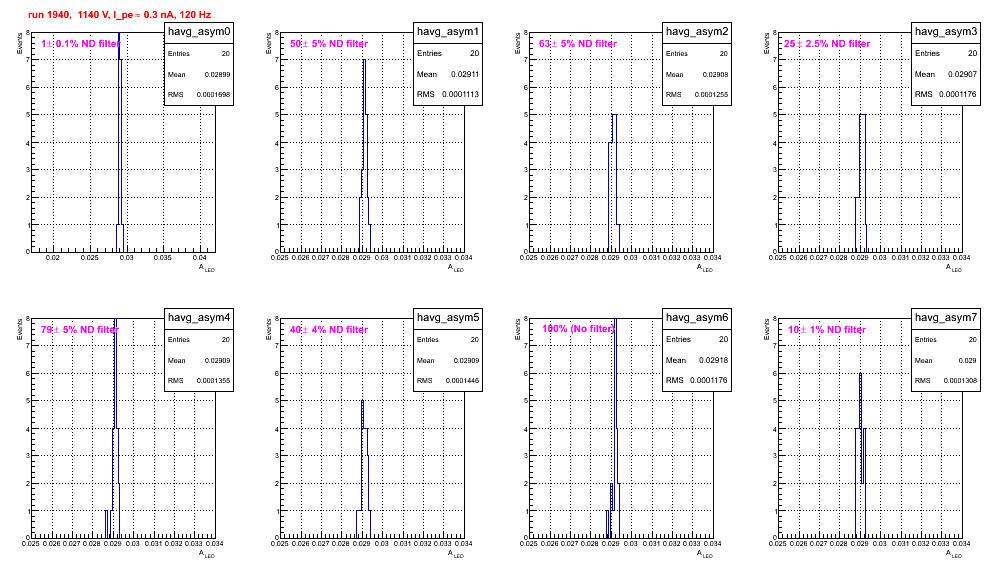Image resolution: width=996 pixels, height=572 pixels.
Task: Click Mean value 0.029 in havg_asym7
Action: (x=967, y=360)
